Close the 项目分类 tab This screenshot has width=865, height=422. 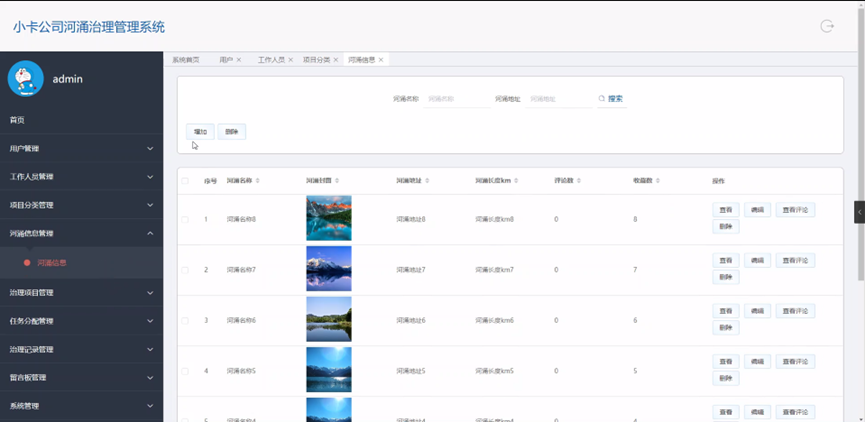click(x=335, y=60)
